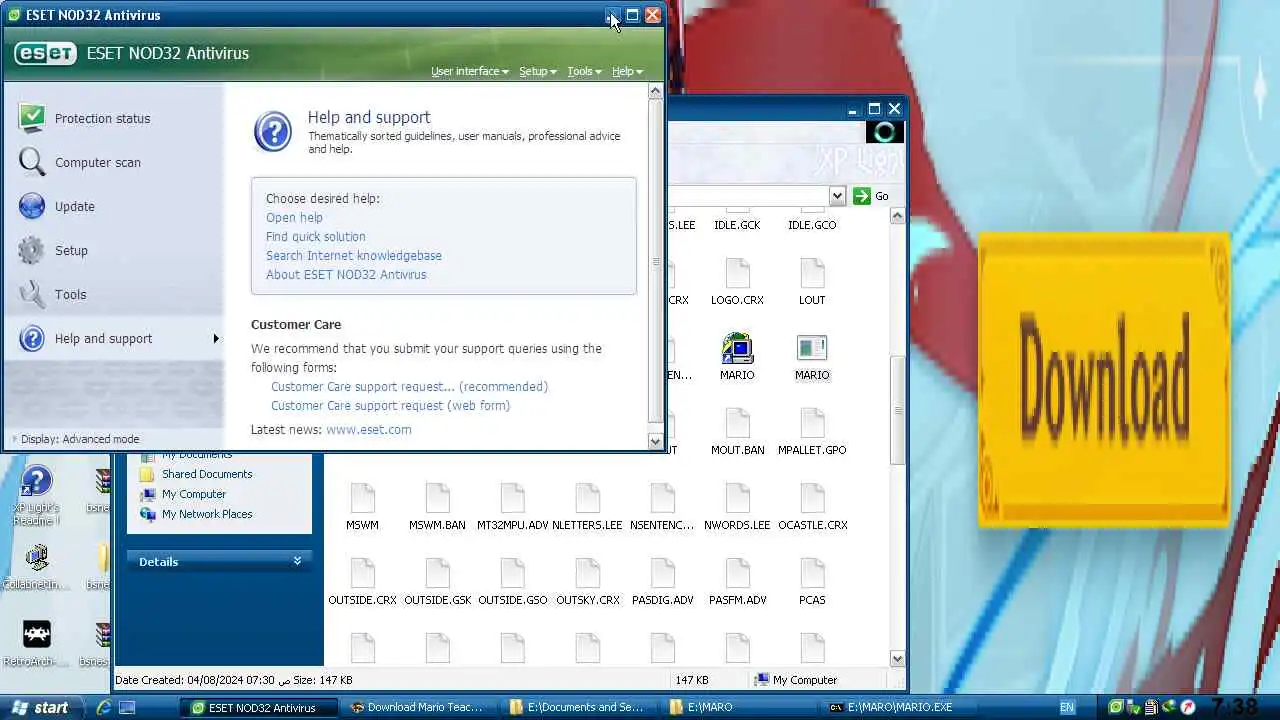Click Explorer file list scroll up arrow

(897, 216)
